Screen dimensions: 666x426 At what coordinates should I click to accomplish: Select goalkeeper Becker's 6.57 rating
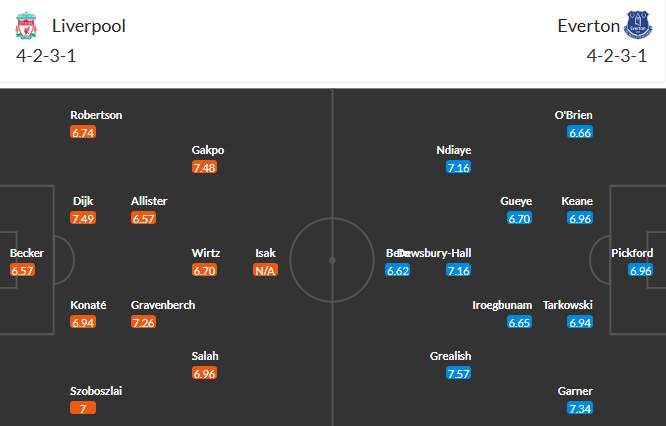pyautogui.click(x=22, y=270)
